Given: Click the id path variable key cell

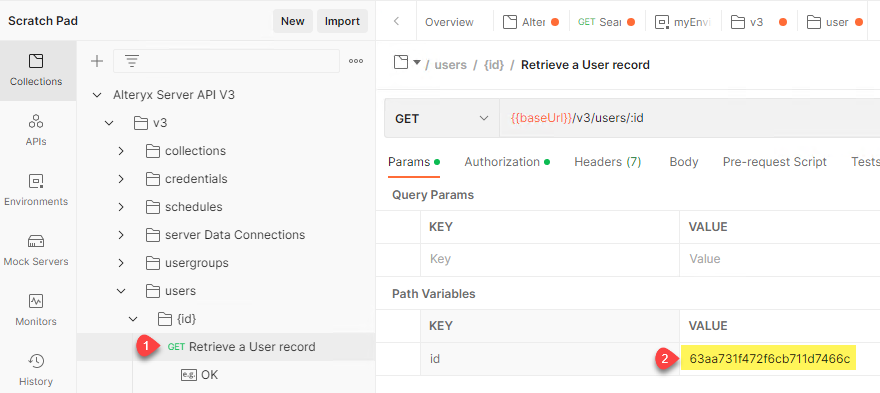Looking at the screenshot, I should pyautogui.click(x=550, y=359).
